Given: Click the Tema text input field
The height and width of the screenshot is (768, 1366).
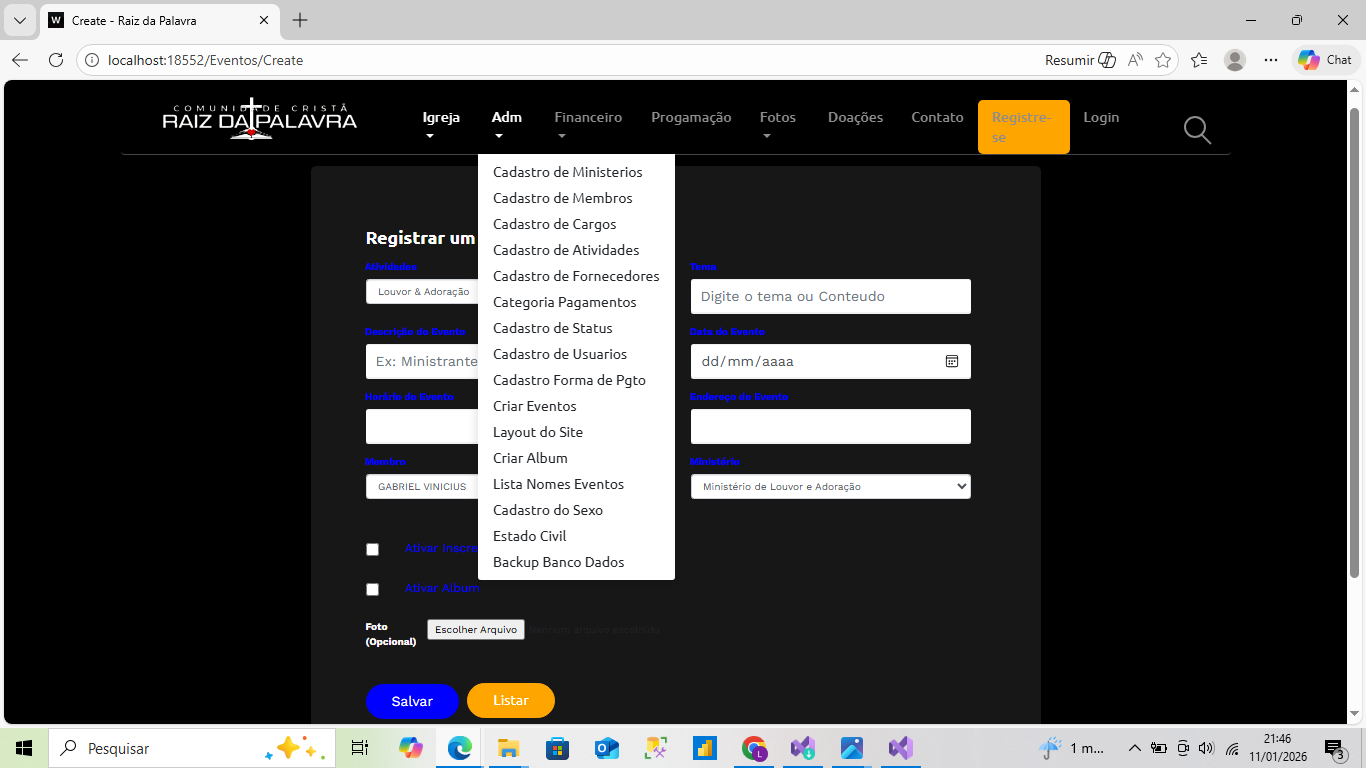Looking at the screenshot, I should pos(830,297).
